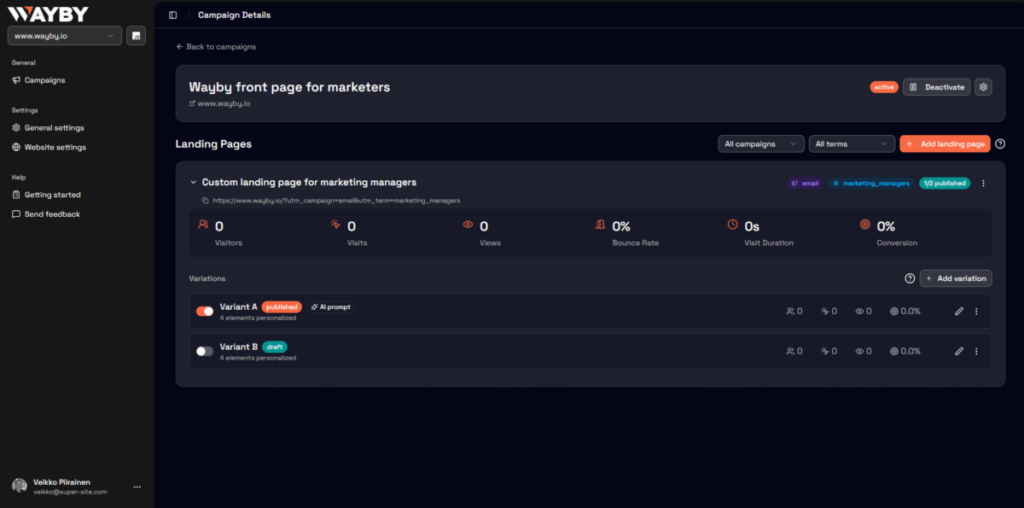Open landing page more options menu
Image resolution: width=1024 pixels, height=508 pixels.
click(x=984, y=183)
